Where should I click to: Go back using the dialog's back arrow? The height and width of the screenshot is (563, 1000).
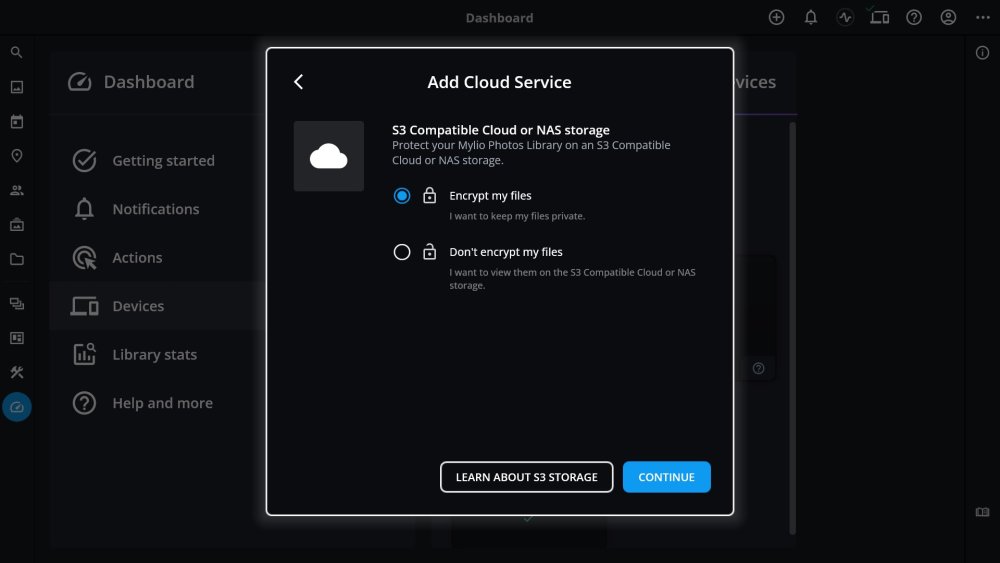point(298,82)
